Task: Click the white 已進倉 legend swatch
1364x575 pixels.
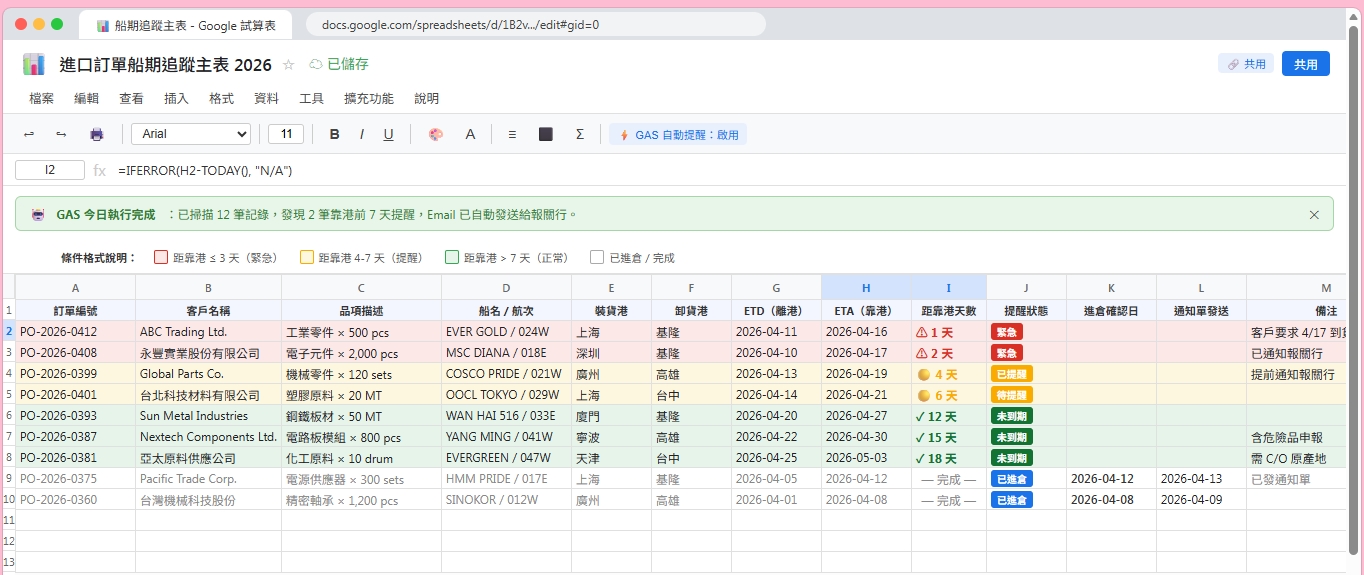Action: point(597,257)
